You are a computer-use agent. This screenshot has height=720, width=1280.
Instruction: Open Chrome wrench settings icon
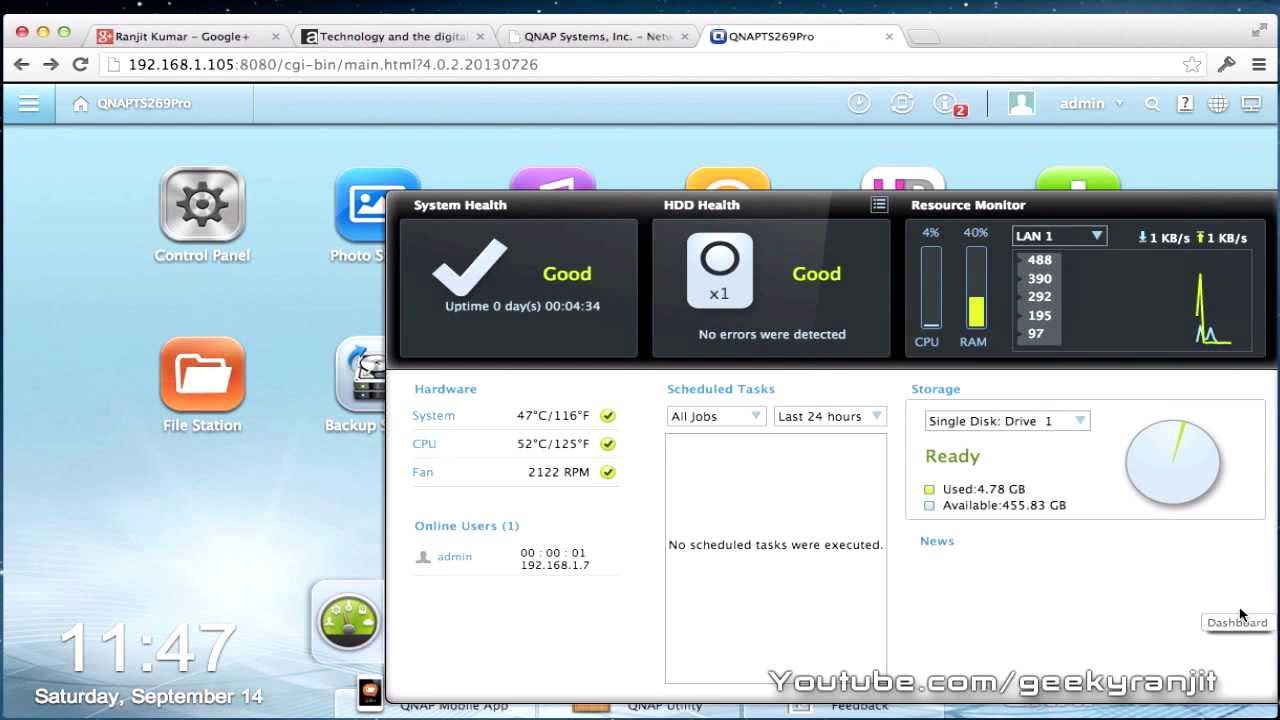click(x=1226, y=64)
